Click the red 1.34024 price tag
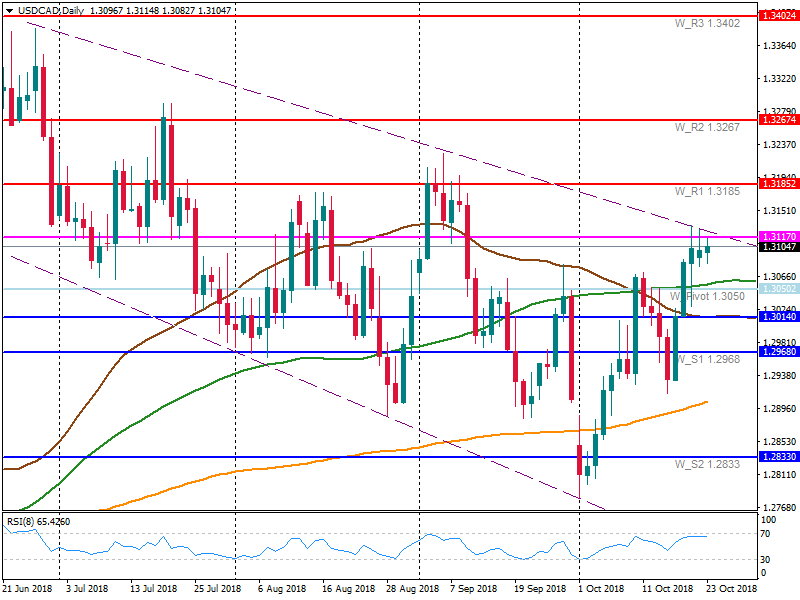Viewport: 800px width, 600px height. click(777, 16)
